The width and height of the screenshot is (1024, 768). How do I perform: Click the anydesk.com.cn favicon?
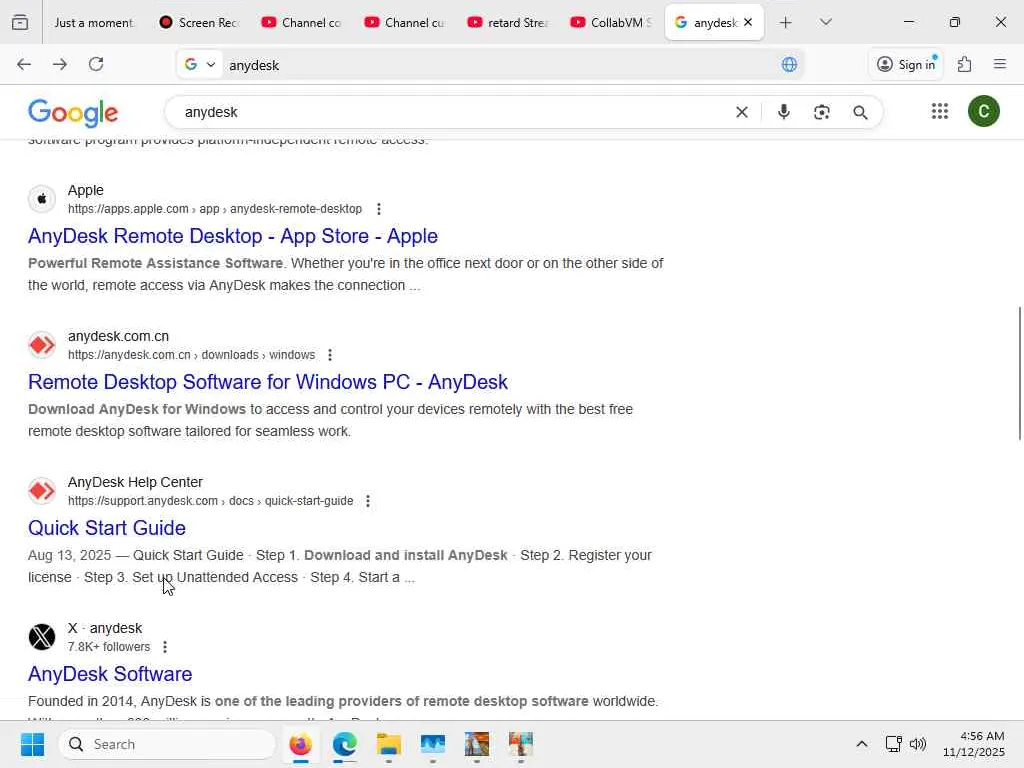pyautogui.click(x=42, y=345)
